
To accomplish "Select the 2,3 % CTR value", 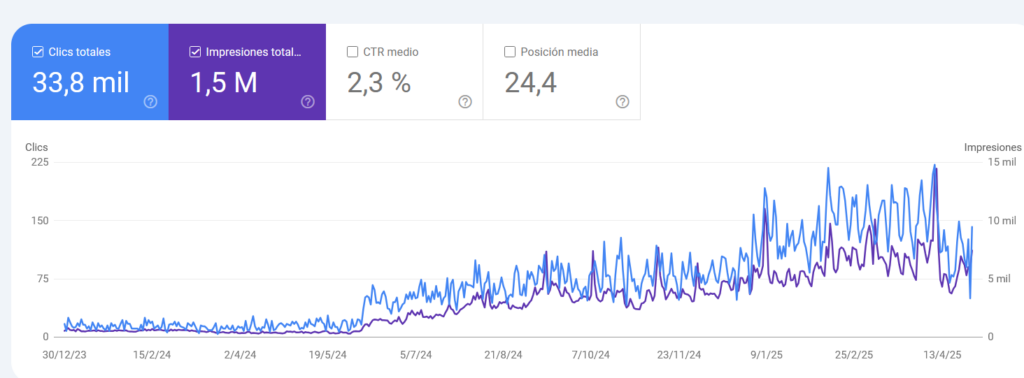I will coord(379,82).
